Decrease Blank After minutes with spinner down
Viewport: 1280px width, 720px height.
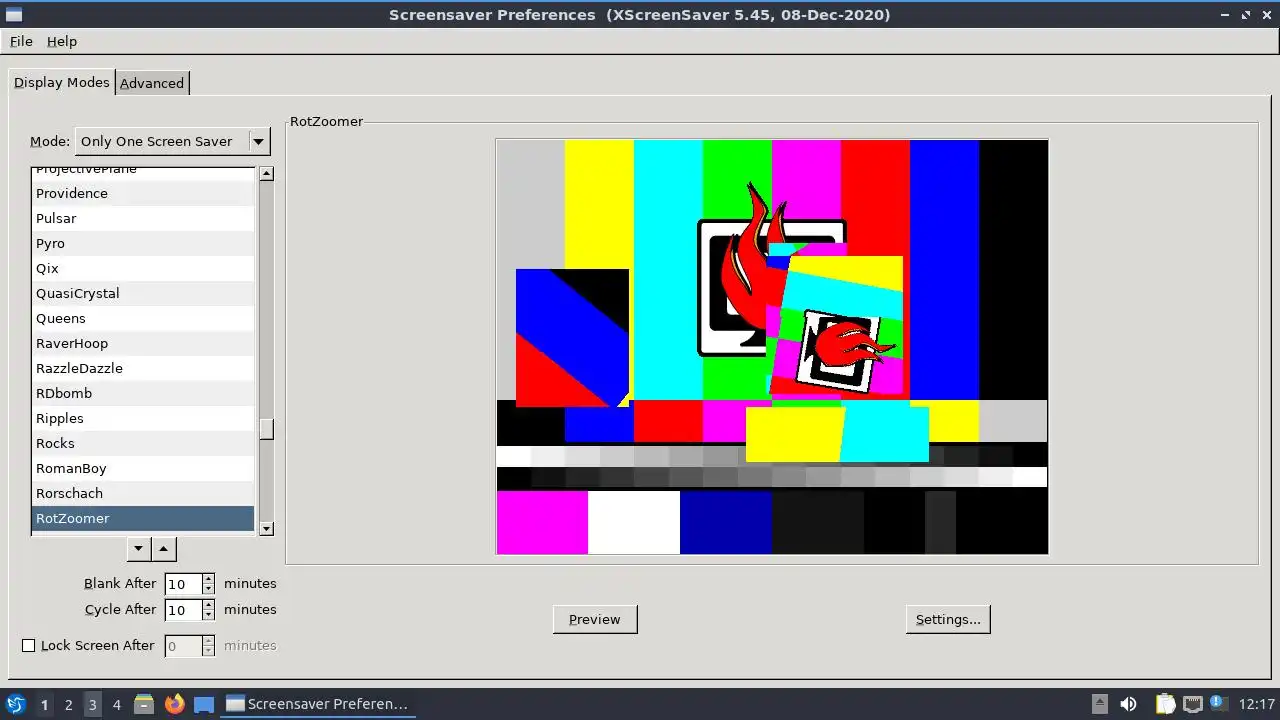[x=208, y=589]
